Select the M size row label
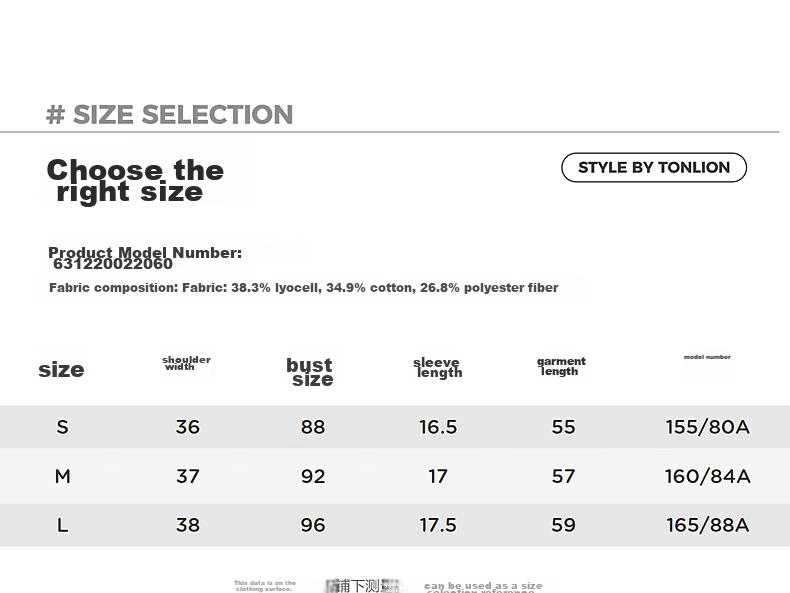Image resolution: width=790 pixels, height=593 pixels. click(x=62, y=476)
